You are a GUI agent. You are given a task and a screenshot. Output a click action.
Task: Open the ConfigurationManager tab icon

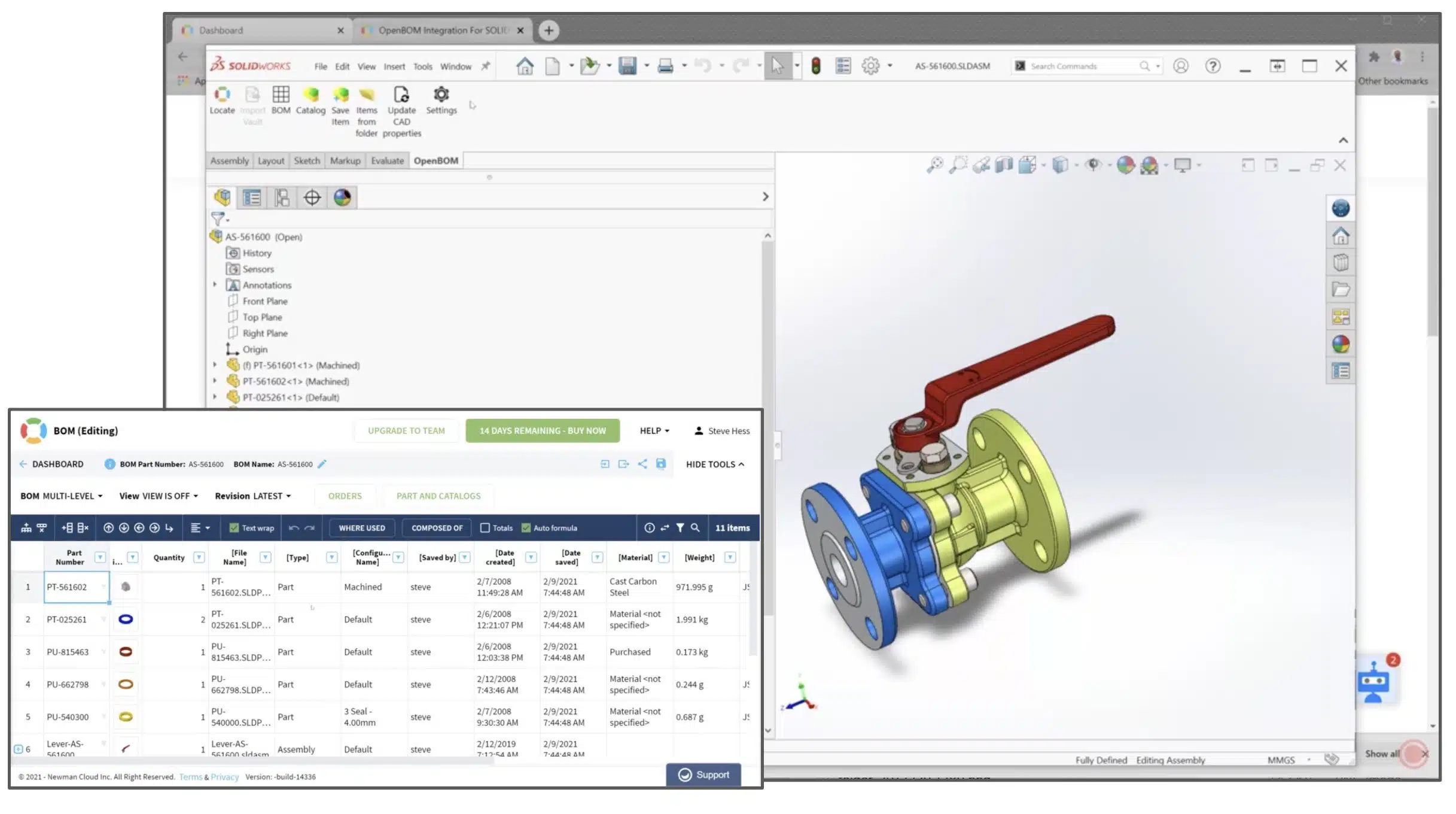coord(282,197)
